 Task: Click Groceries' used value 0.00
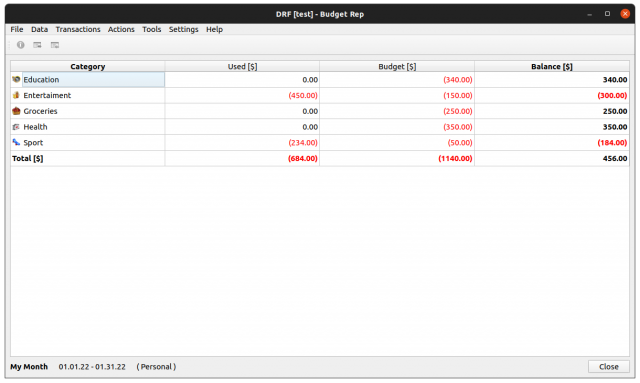point(310,111)
